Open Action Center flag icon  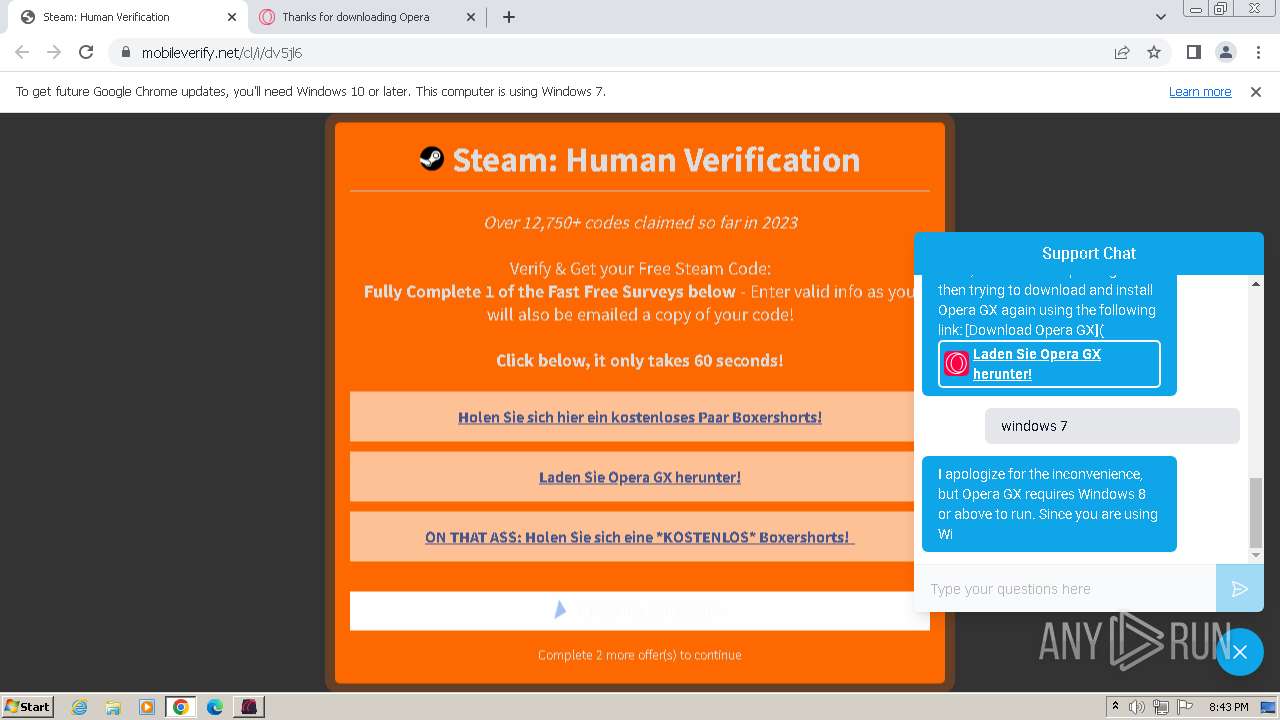click(x=1184, y=707)
